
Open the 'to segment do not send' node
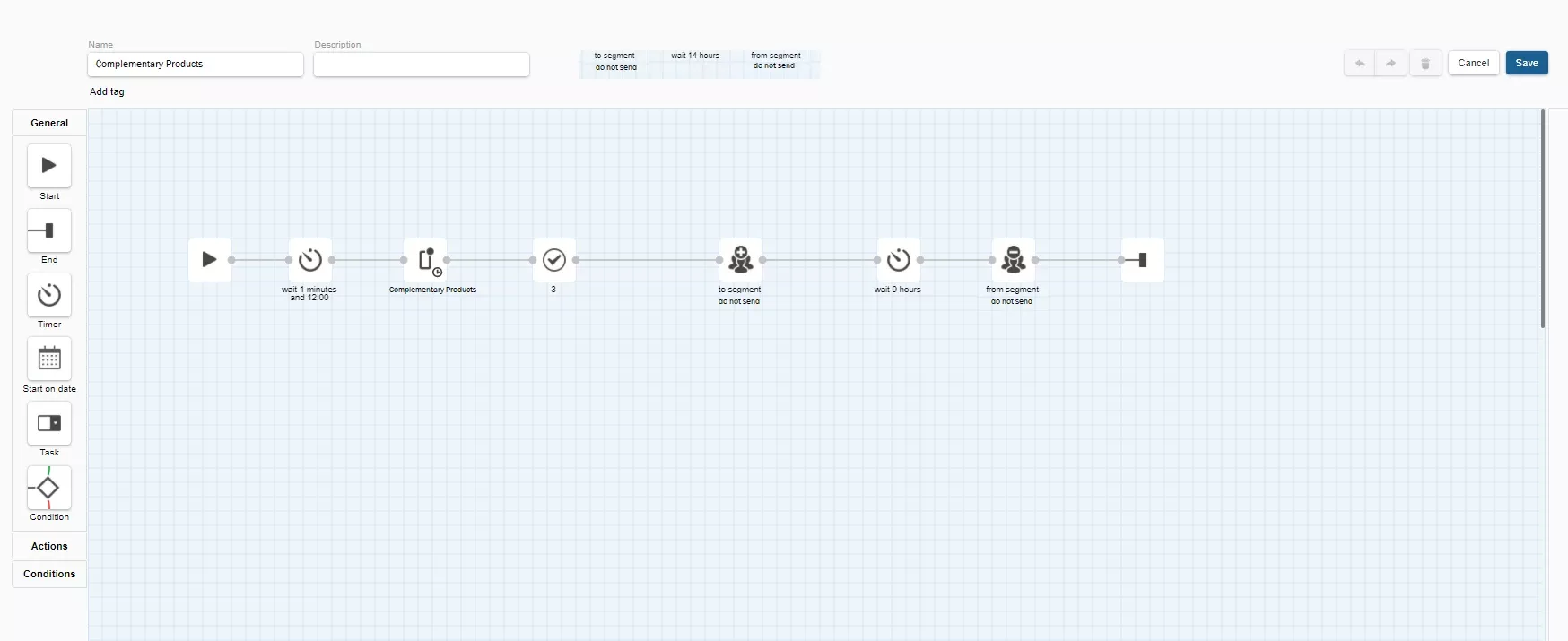coord(741,260)
